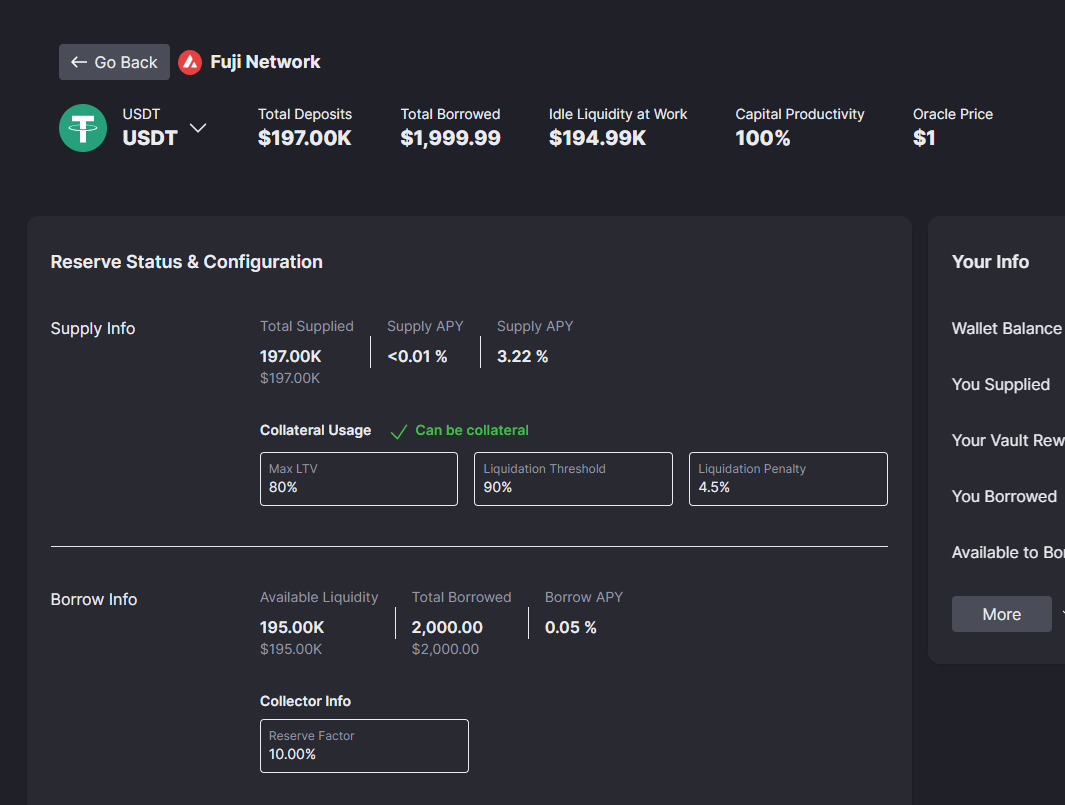Click the Wallet Balance row label
The width and height of the screenshot is (1065, 805).
pyautogui.click(x=1006, y=329)
